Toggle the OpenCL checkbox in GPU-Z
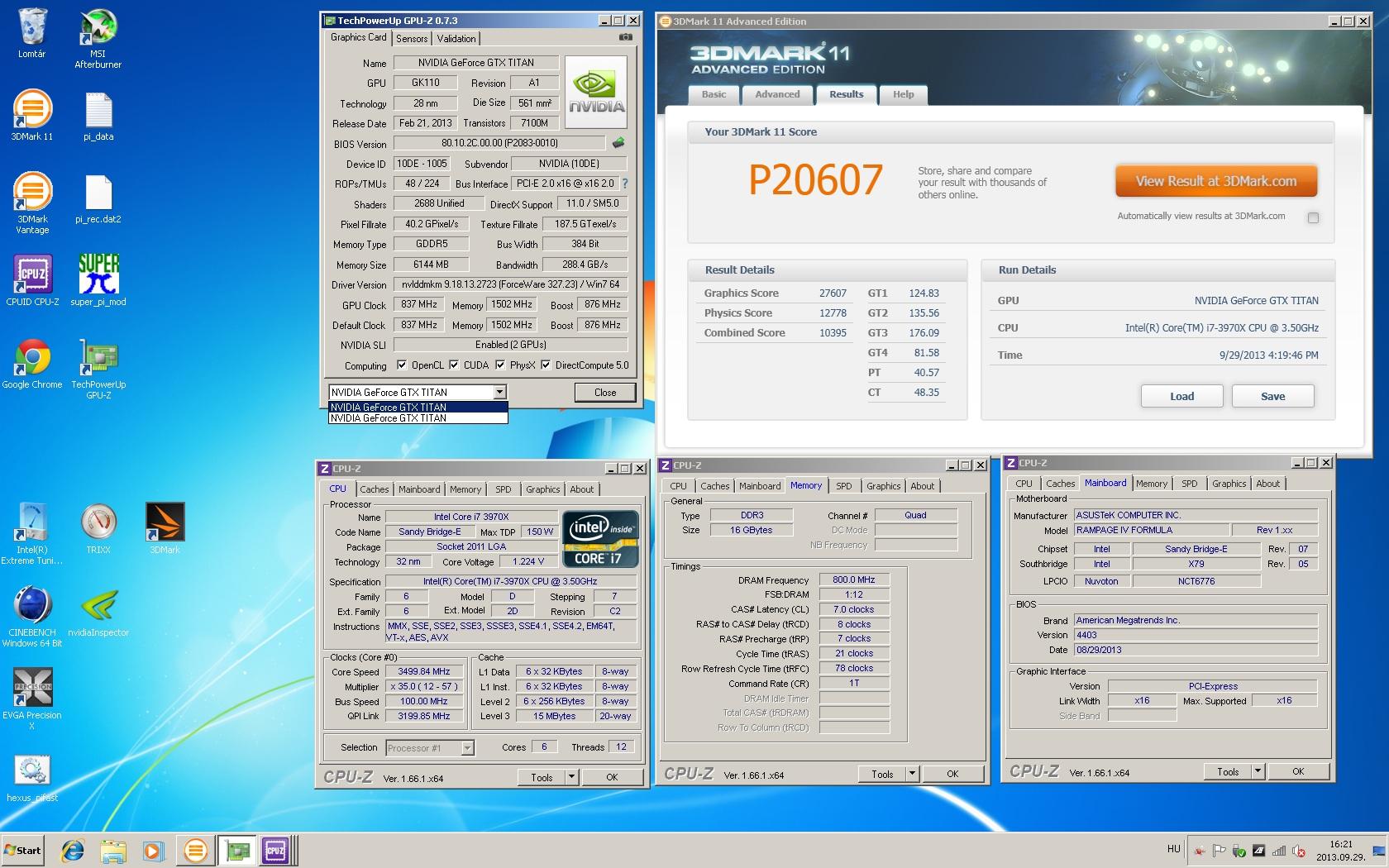Viewport: 1389px width, 868px height. pyautogui.click(x=402, y=365)
